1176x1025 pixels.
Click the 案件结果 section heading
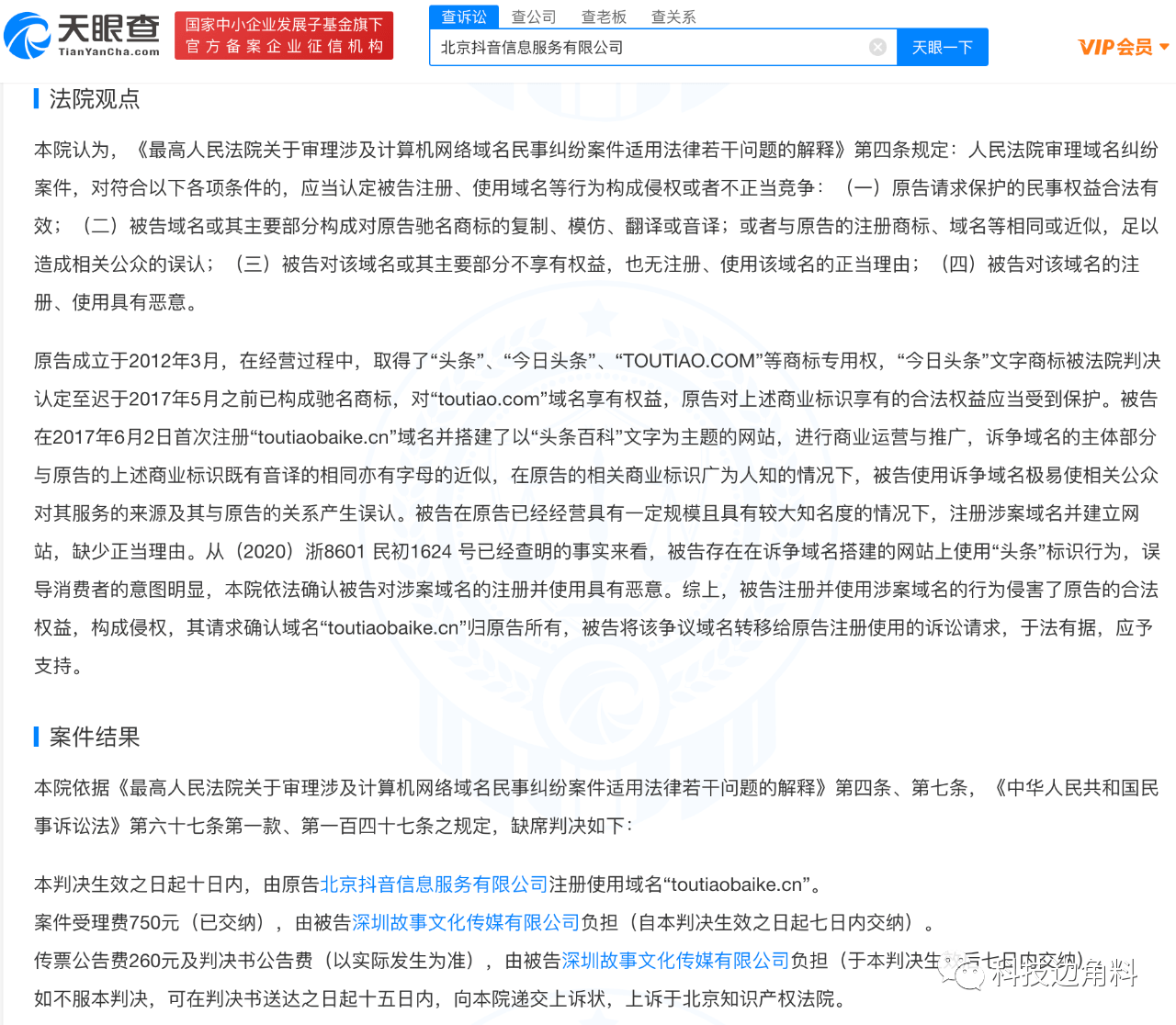click(x=95, y=737)
